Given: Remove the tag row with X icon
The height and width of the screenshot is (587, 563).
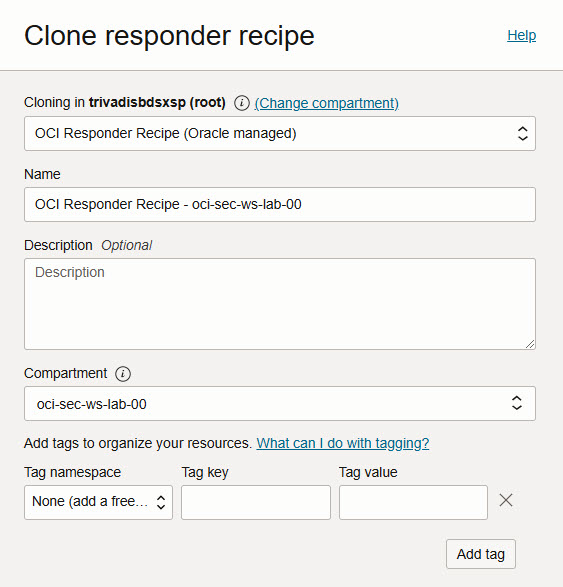Looking at the screenshot, I should click(x=506, y=500).
